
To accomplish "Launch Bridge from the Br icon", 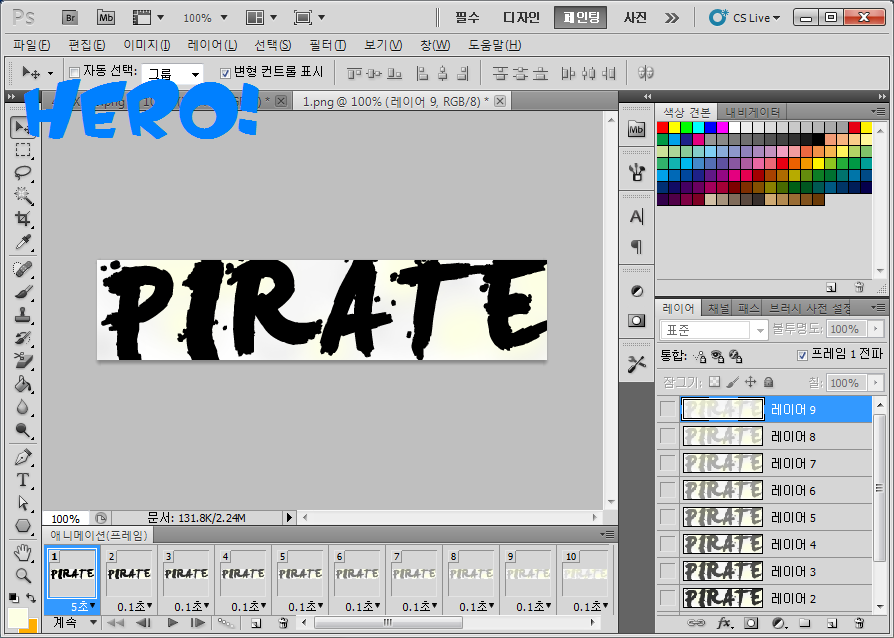I will [70, 18].
